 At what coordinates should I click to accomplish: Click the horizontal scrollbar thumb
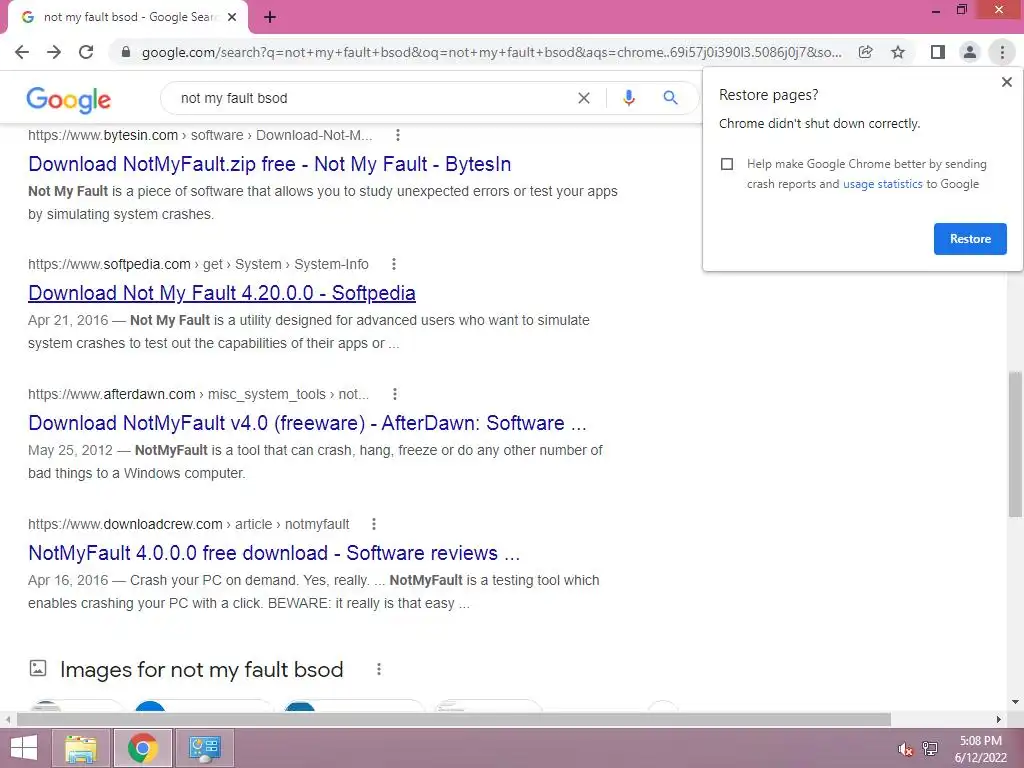point(454,719)
